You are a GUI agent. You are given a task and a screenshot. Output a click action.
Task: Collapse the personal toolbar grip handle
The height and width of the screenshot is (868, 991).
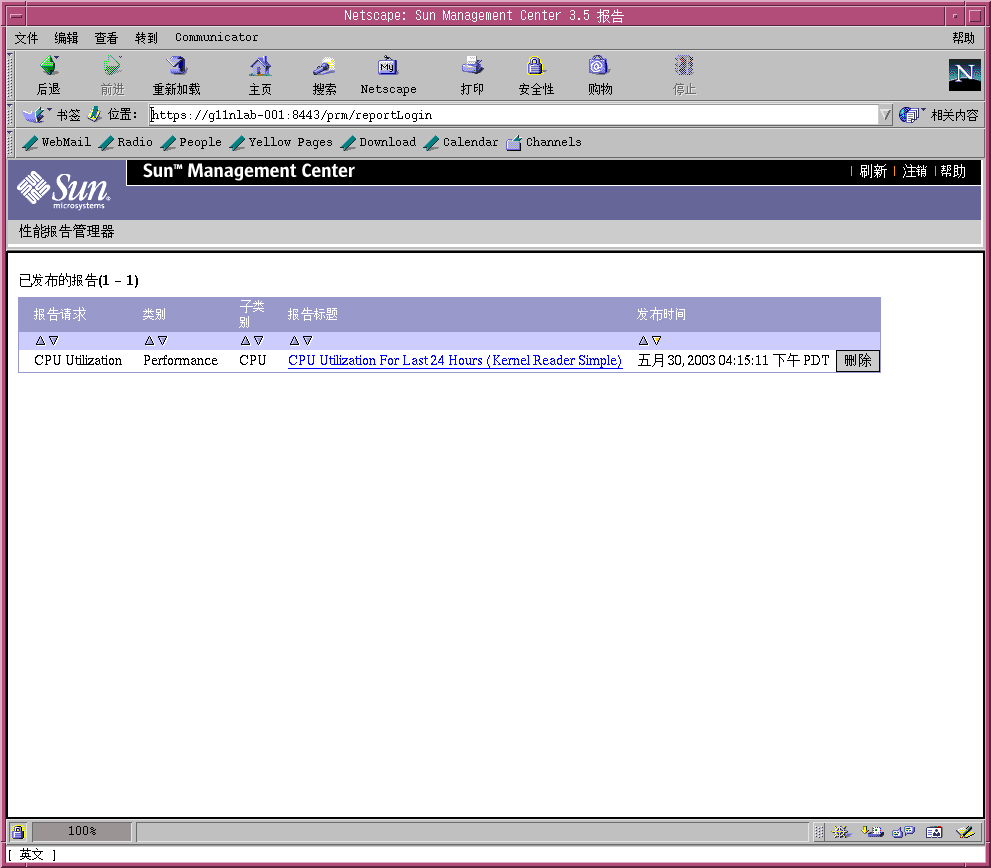pyautogui.click(x=10, y=143)
